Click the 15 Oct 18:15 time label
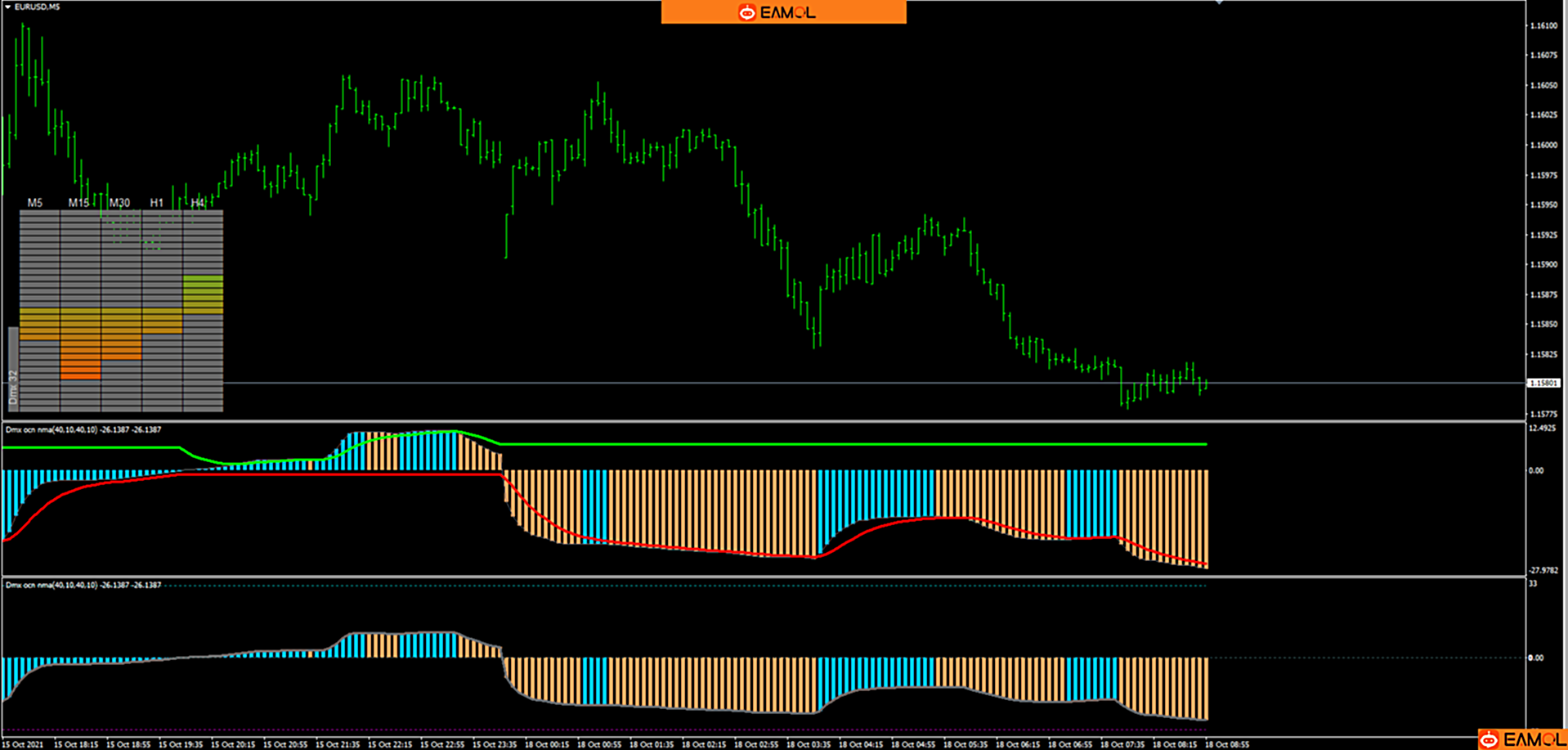Image resolution: width=1568 pixels, height=750 pixels. 76,744
